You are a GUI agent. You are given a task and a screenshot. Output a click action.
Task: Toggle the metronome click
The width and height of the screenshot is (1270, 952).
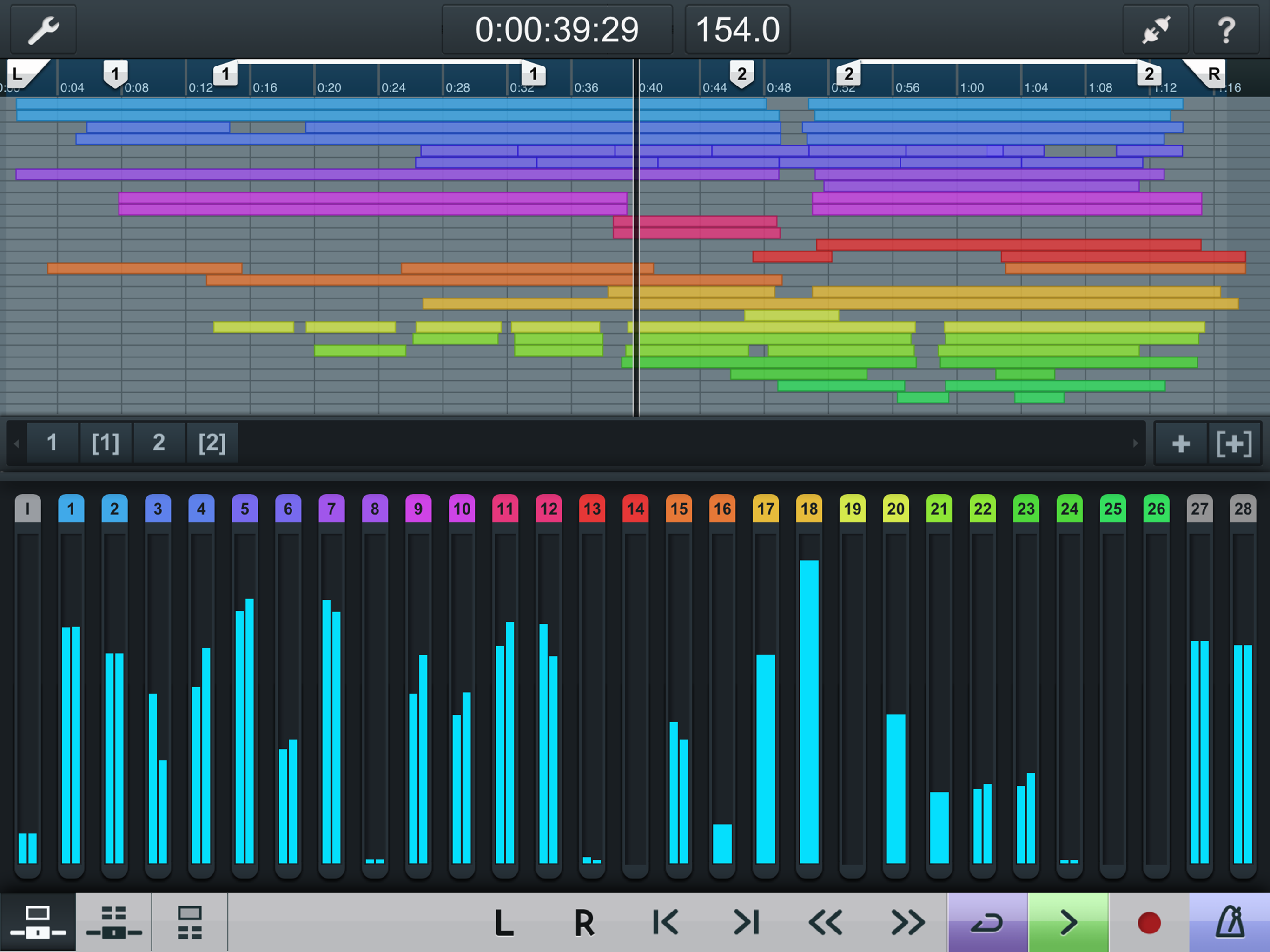tap(1229, 923)
